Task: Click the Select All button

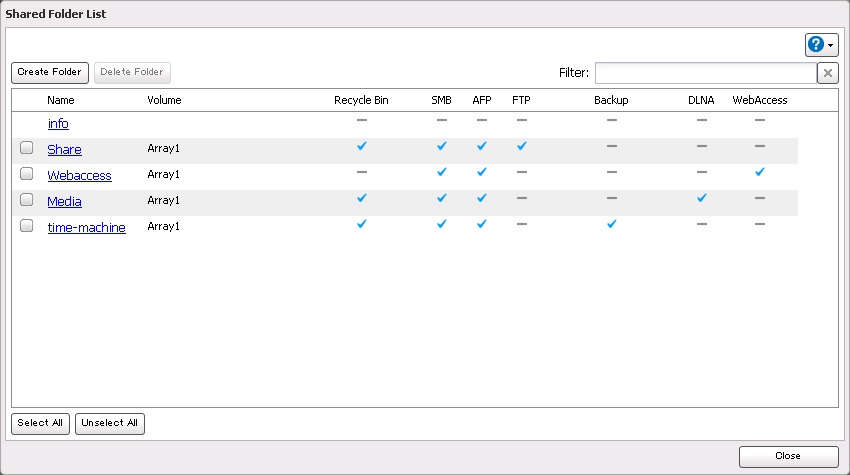Action: point(40,423)
